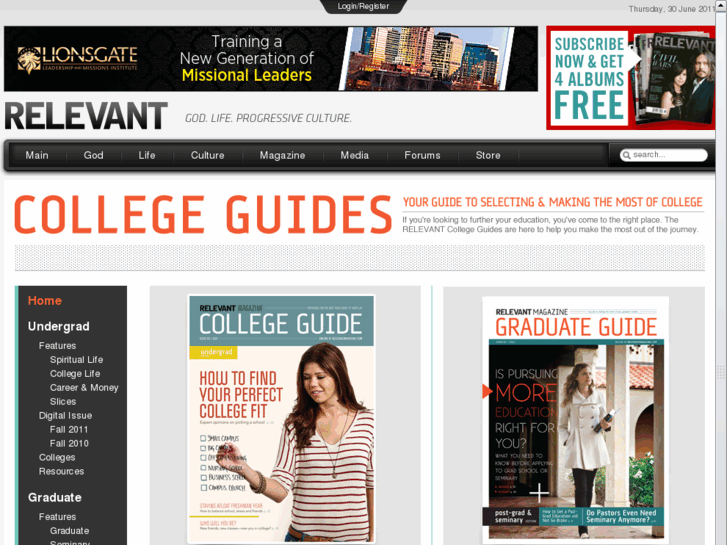Image resolution: width=727 pixels, height=545 pixels.
Task: Open the Colleges sidebar link
Action: click(x=57, y=457)
